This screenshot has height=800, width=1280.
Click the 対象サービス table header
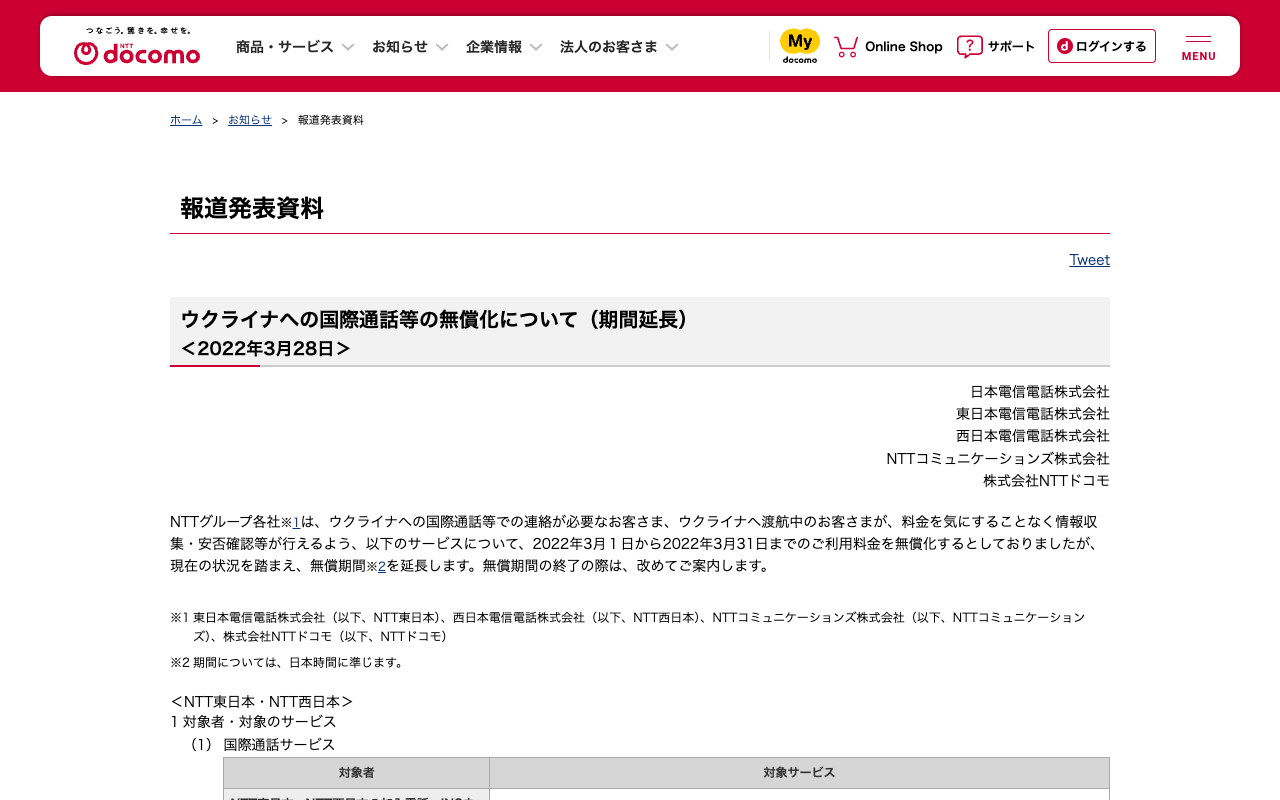tap(799, 773)
